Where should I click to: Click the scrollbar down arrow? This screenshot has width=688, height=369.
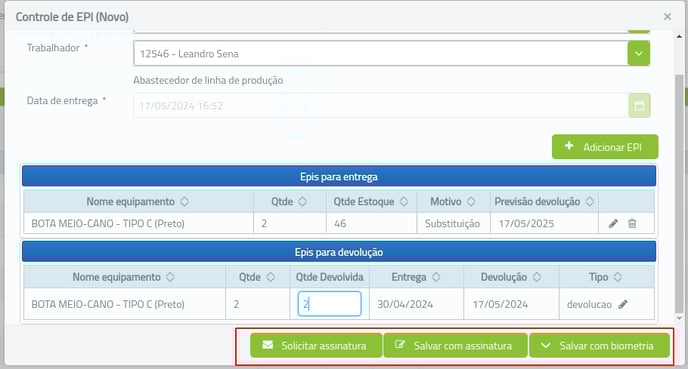[x=679, y=318]
